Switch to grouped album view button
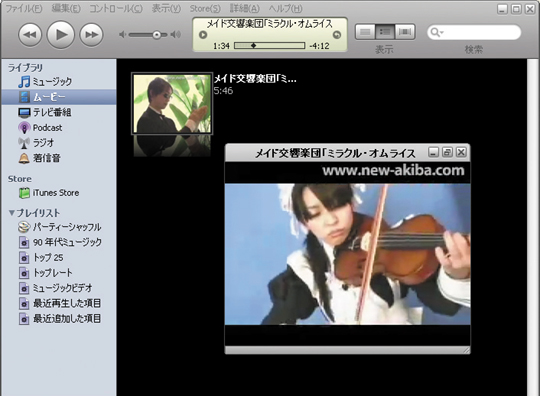Screen dimensions: 540x396 385,32
